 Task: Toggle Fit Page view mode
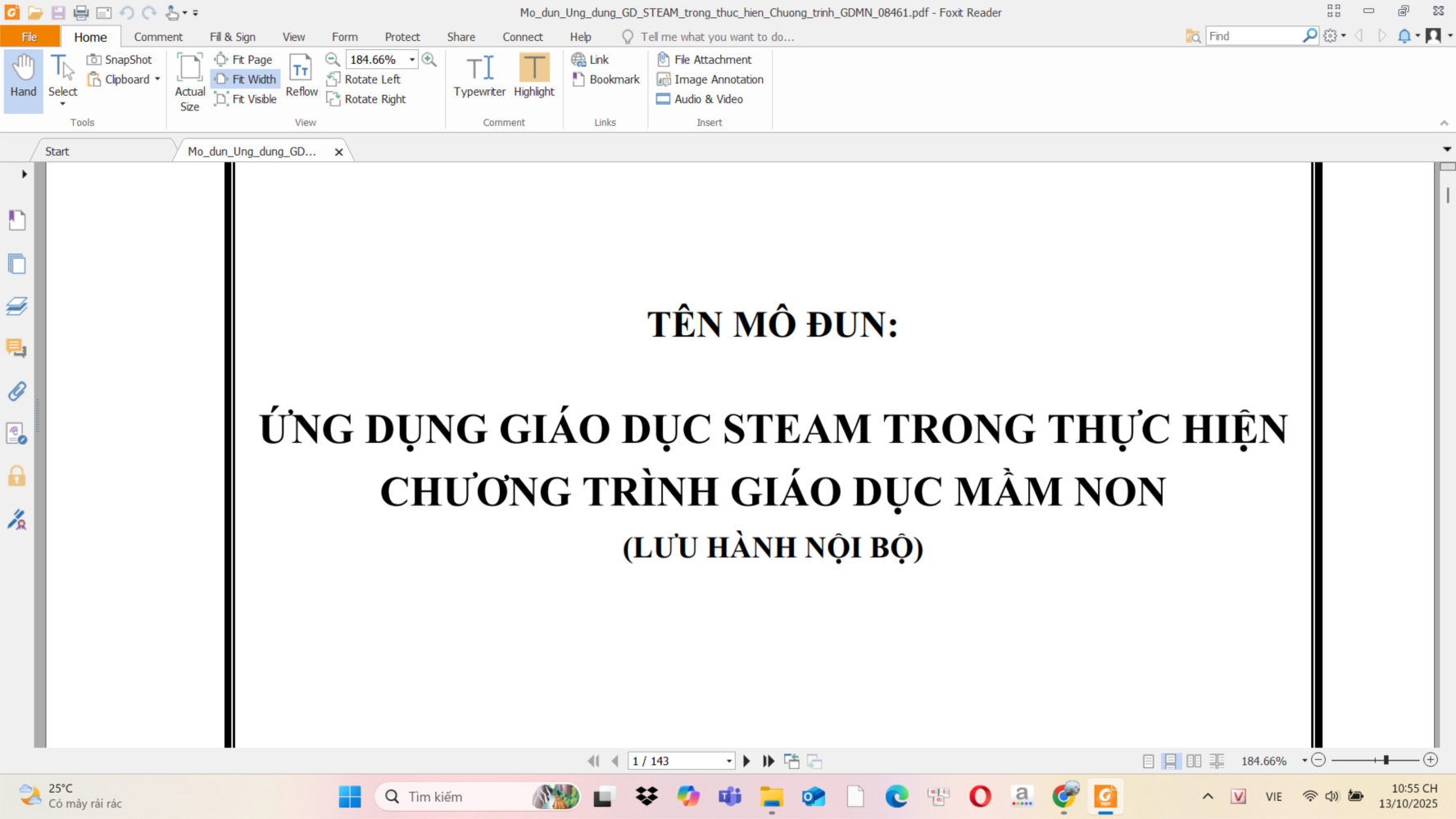243,60
